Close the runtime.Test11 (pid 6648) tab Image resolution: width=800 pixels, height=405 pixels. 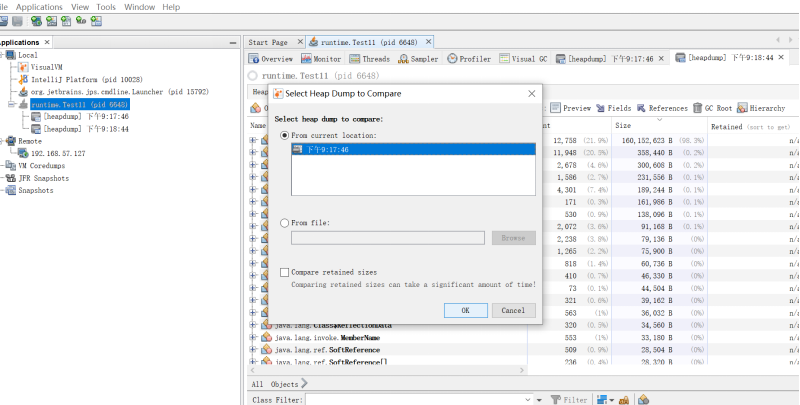pos(429,42)
